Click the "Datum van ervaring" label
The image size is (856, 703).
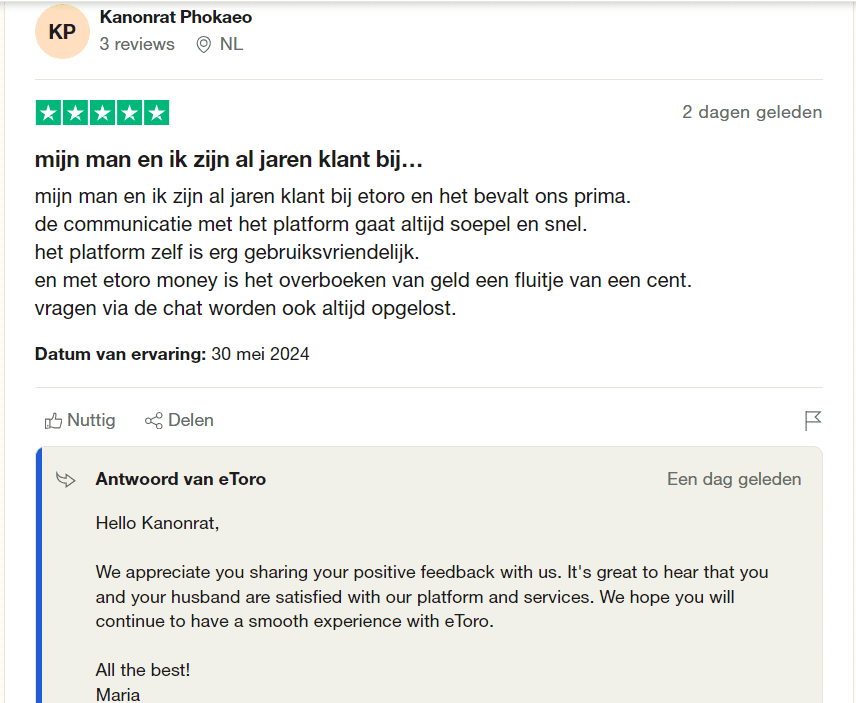pyautogui.click(x=120, y=354)
